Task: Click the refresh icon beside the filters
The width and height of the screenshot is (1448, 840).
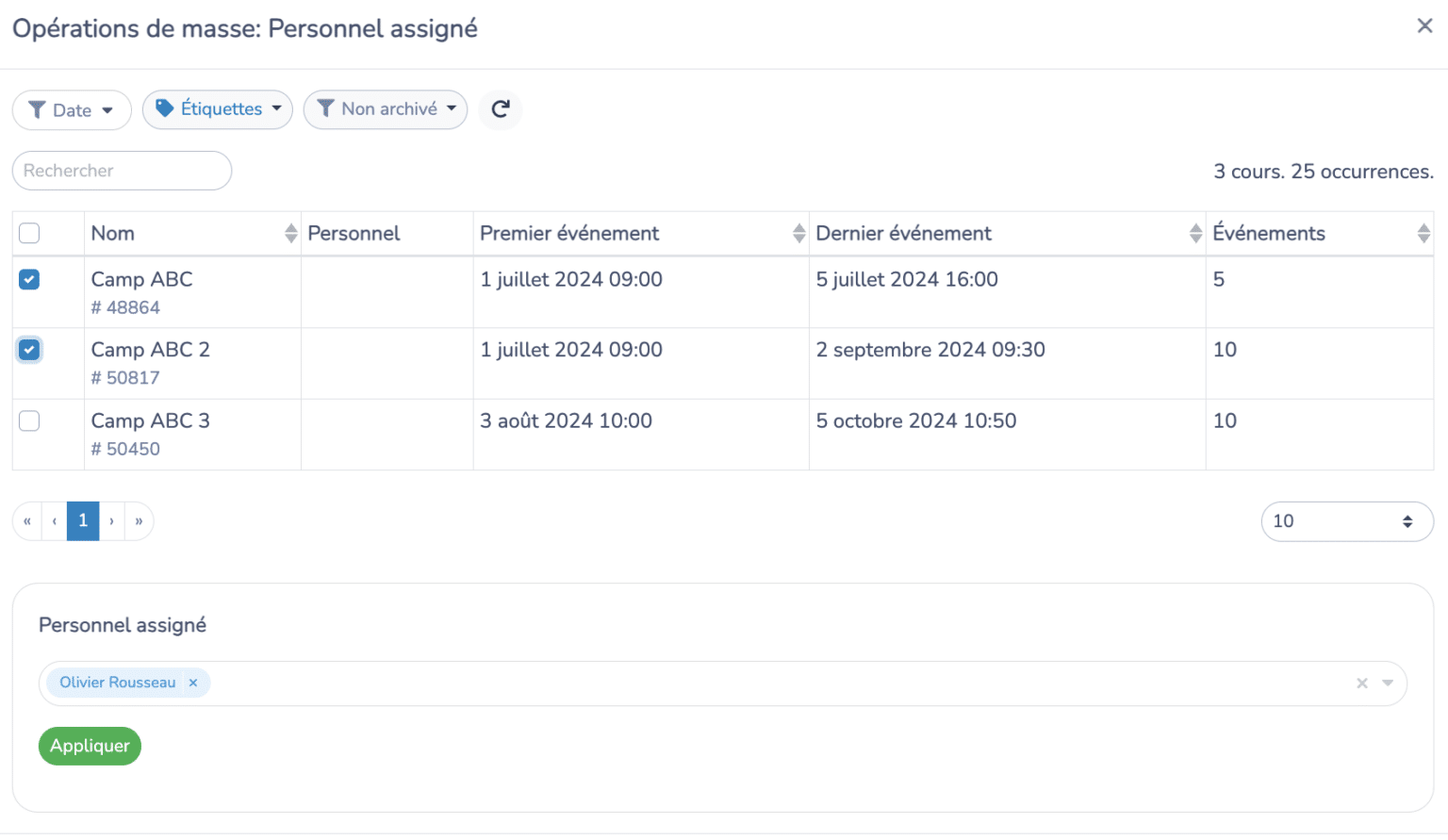Action: pyautogui.click(x=501, y=109)
